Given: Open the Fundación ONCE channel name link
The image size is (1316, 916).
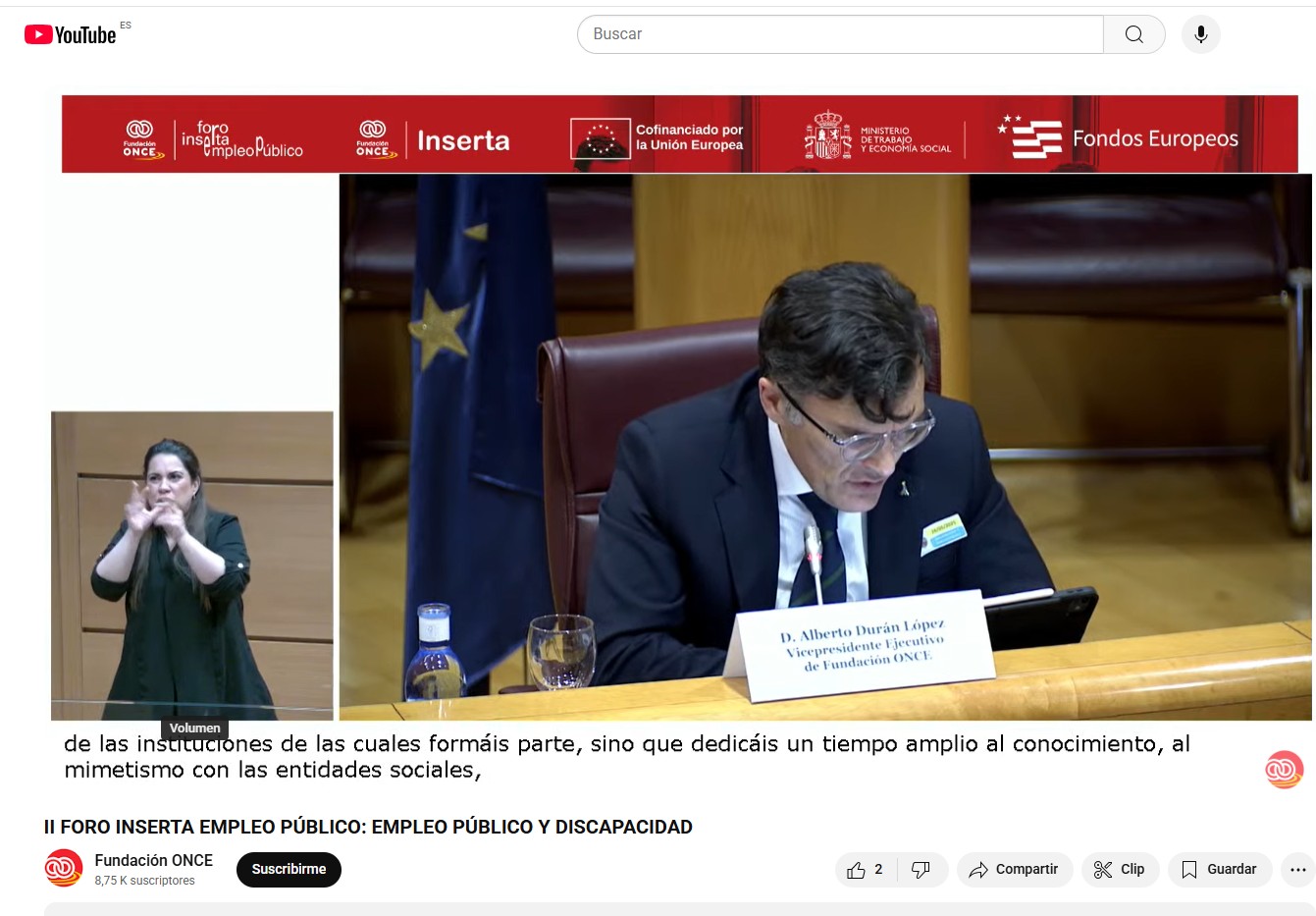Looking at the screenshot, I should click(153, 860).
